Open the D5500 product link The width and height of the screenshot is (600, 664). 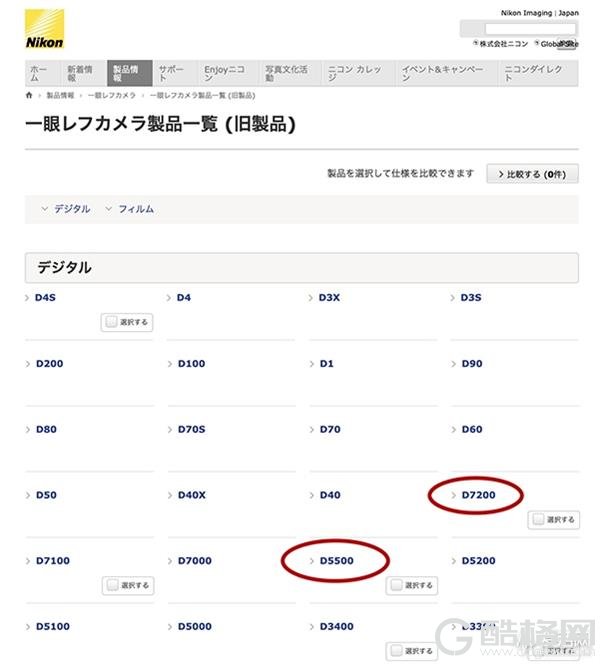click(337, 561)
